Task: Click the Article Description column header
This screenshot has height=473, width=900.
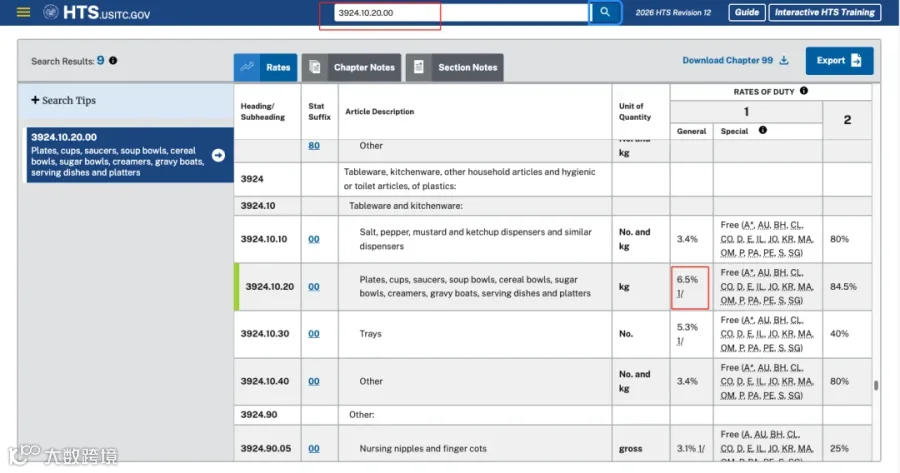Action: coord(379,111)
